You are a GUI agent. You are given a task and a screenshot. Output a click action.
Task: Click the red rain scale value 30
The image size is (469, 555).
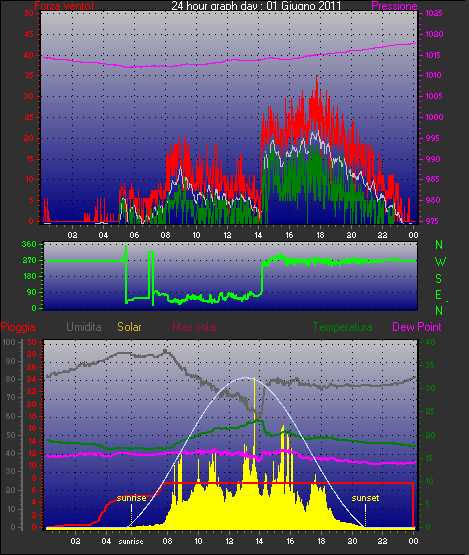32,342
